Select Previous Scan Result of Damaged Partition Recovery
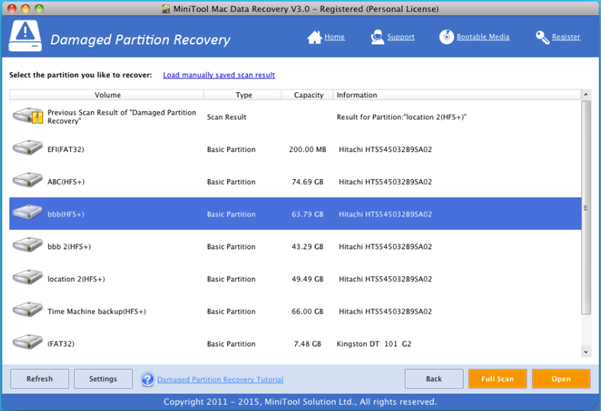Screen dimensions: 601x411 pyautogui.click(x=122, y=117)
